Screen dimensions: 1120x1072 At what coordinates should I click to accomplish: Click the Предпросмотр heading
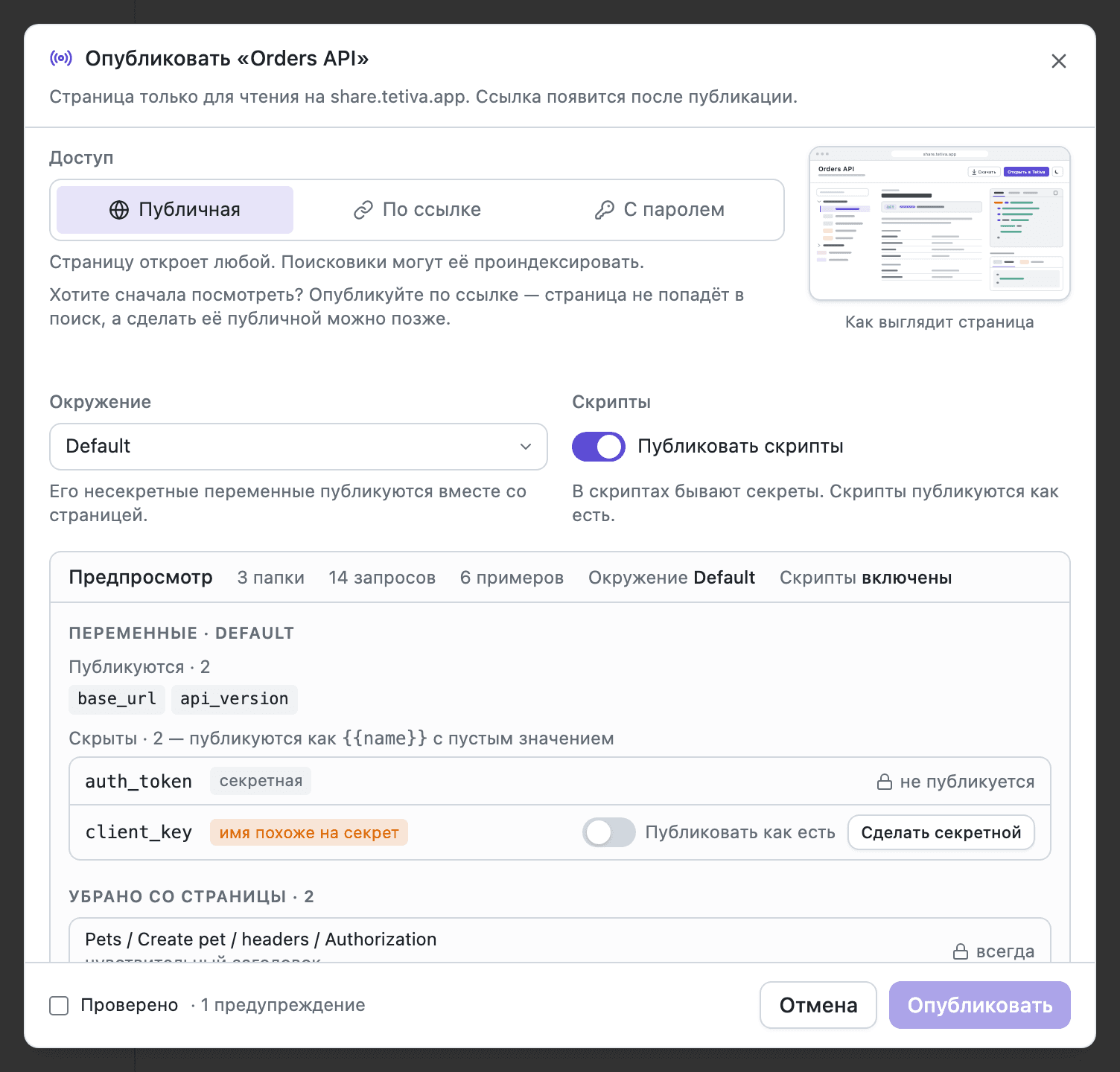point(141,578)
